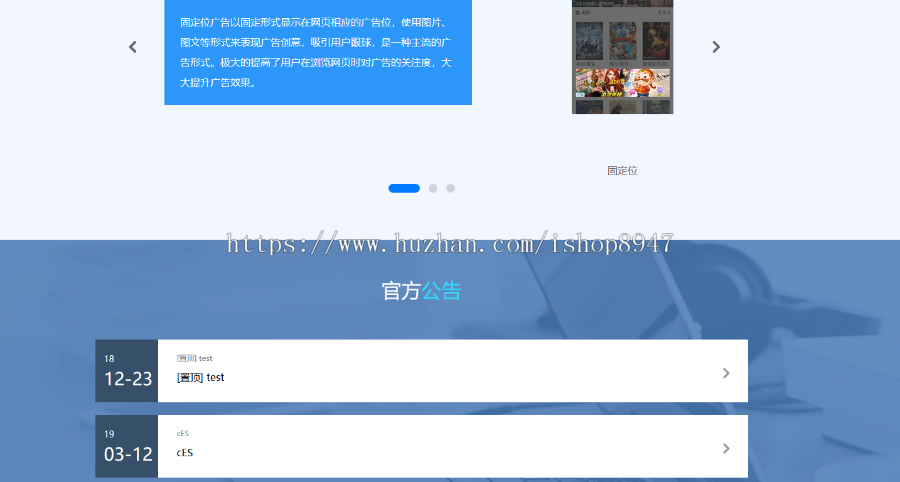Open the [置顶] test announcement title

200,378
